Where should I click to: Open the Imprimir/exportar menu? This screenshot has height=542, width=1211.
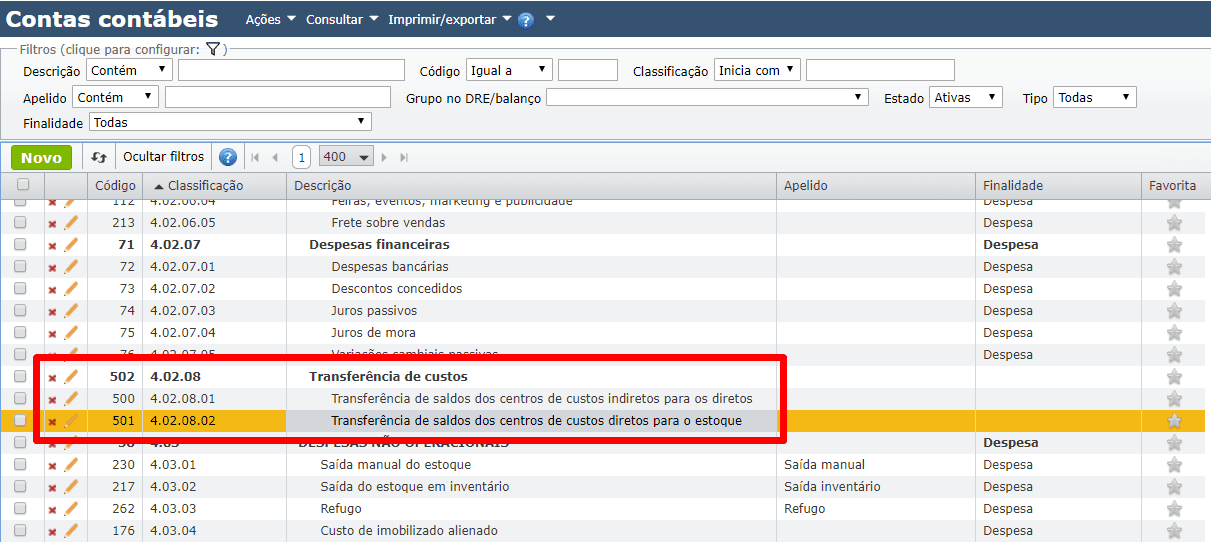[x=449, y=19]
